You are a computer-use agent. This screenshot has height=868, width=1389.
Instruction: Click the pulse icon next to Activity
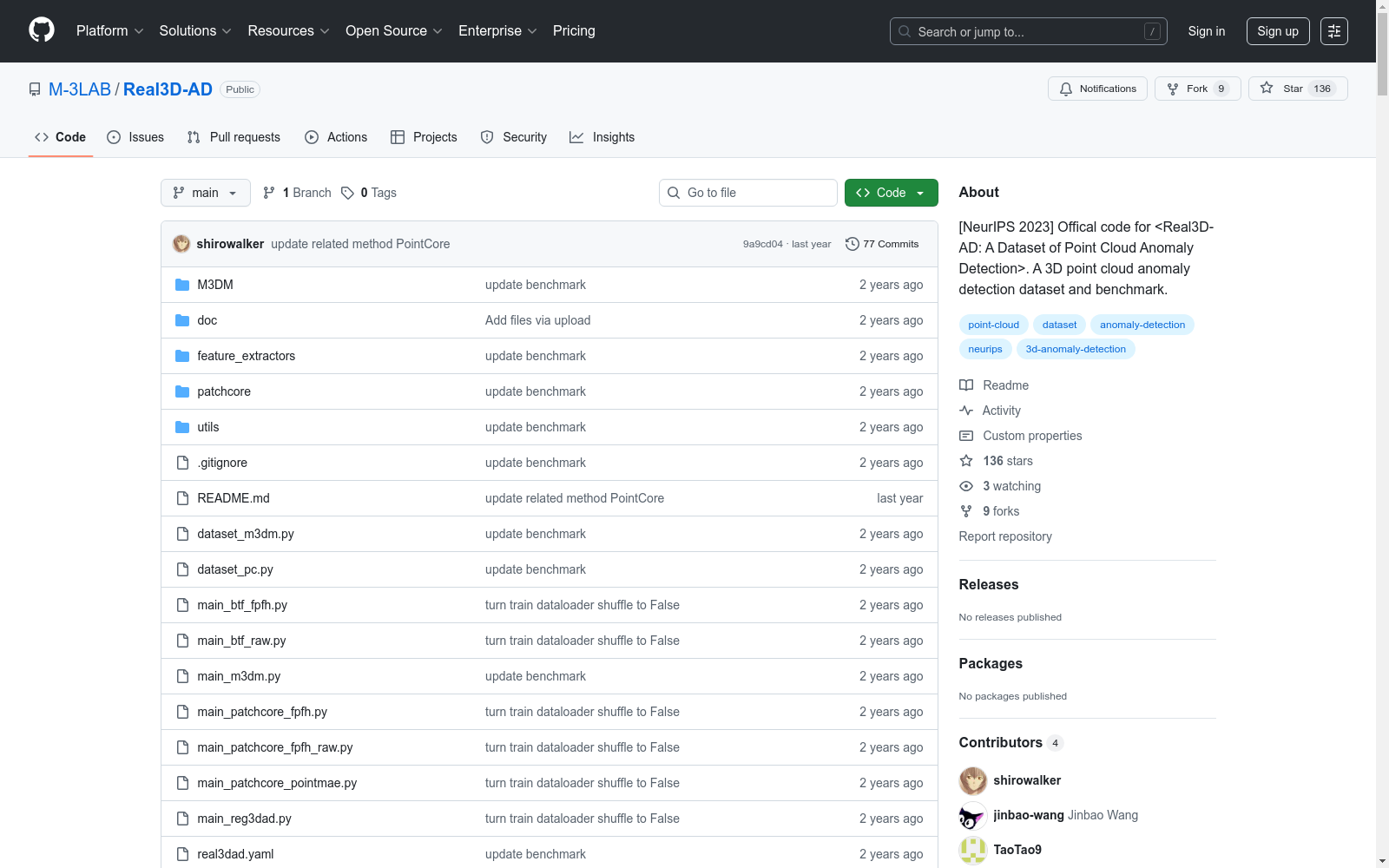(966, 411)
